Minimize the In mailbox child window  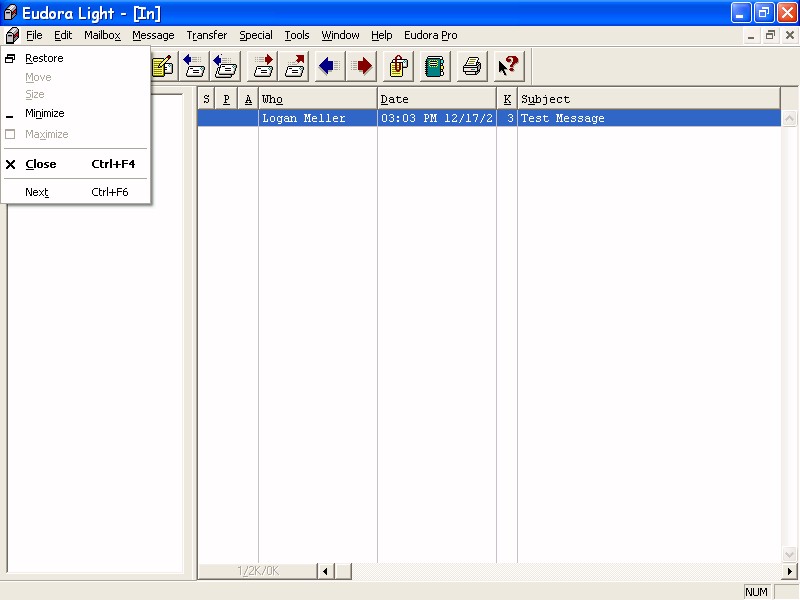pos(751,36)
